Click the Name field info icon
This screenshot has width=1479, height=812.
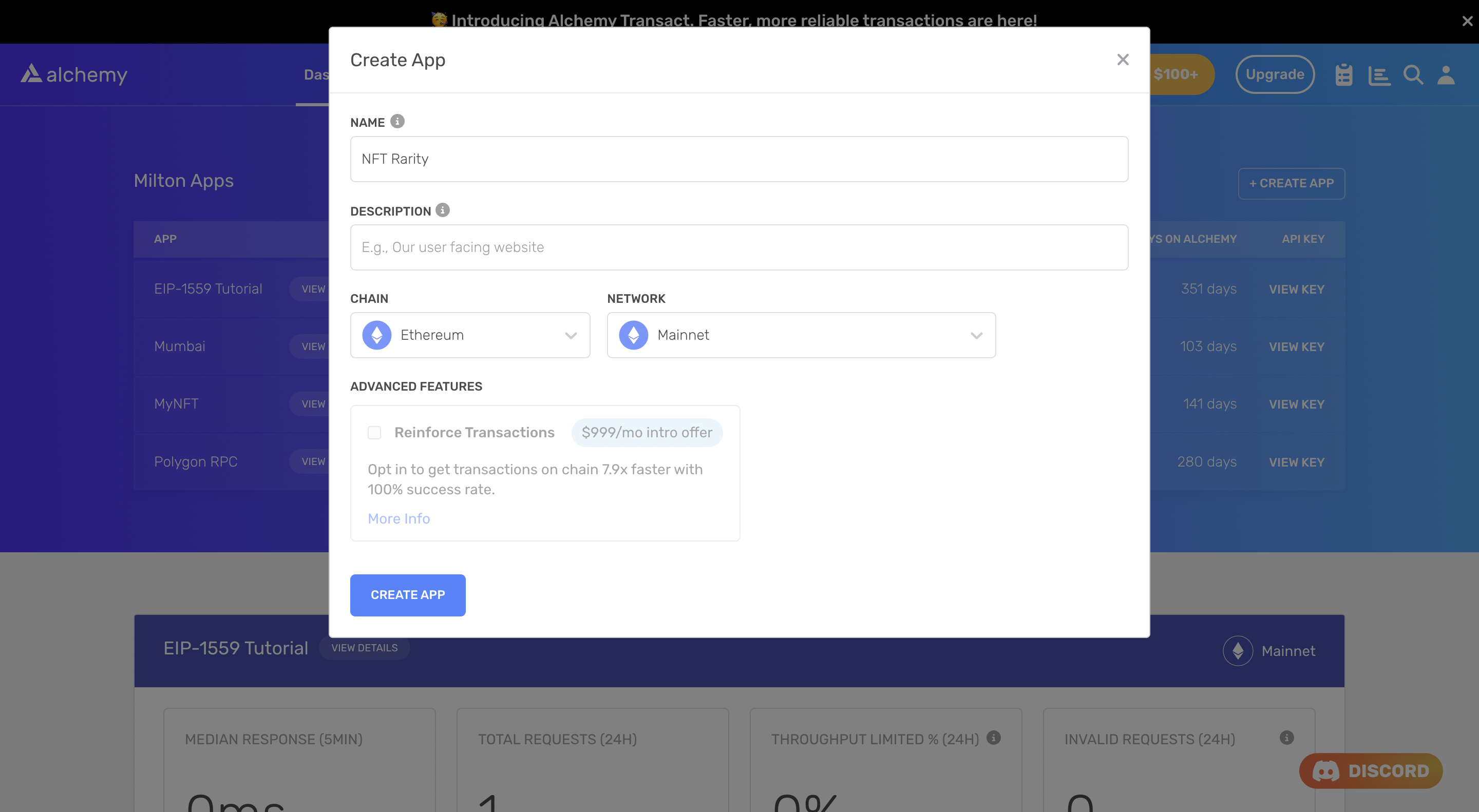pos(397,122)
